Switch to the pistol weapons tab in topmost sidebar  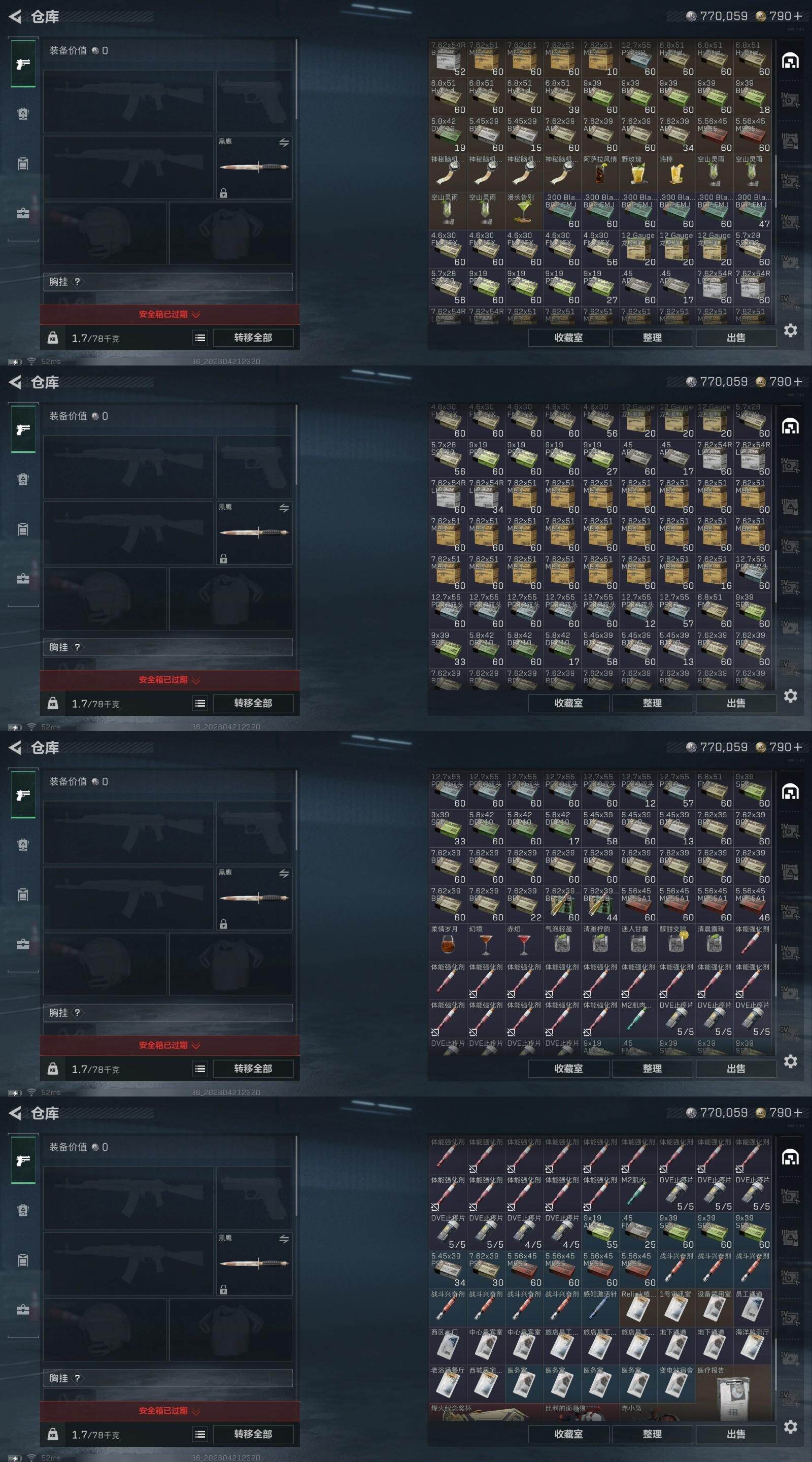click(23, 63)
